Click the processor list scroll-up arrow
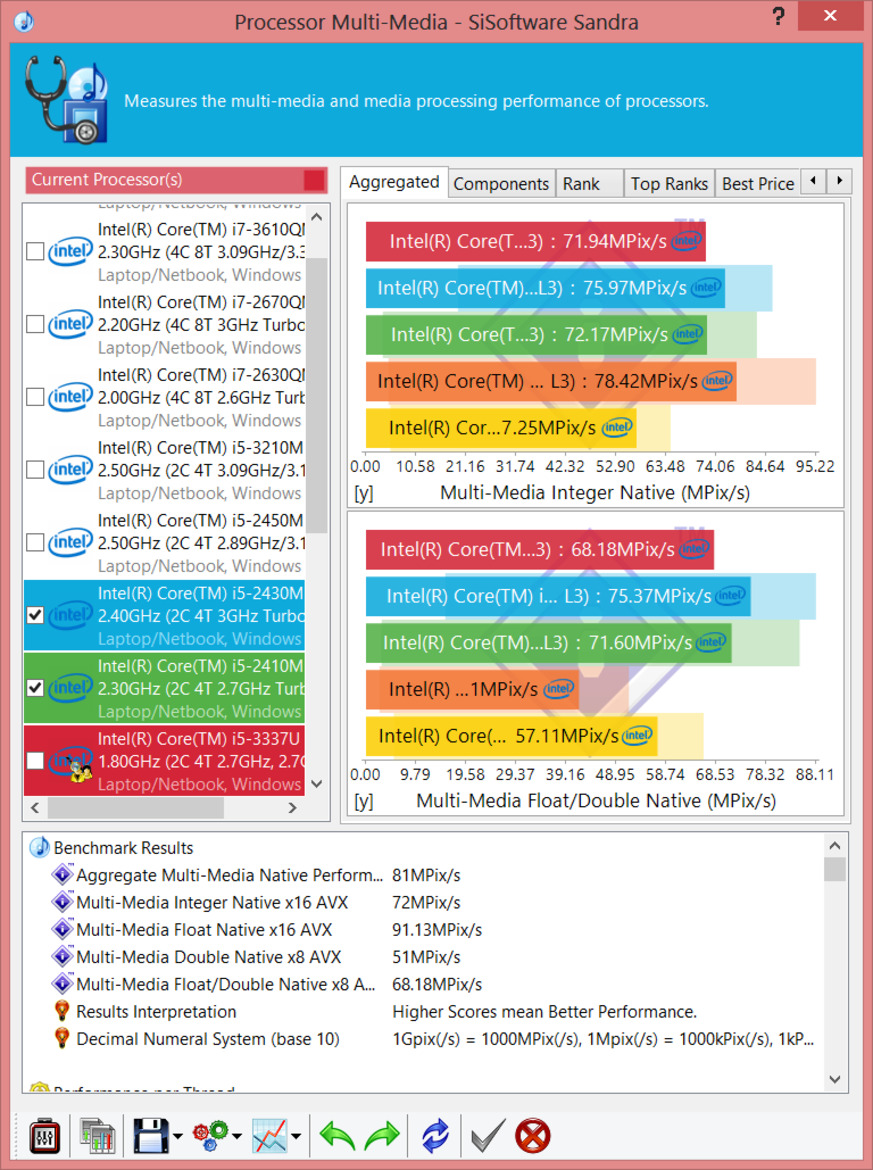Screen dimensions: 873x1170 pyautogui.click(x=316, y=217)
